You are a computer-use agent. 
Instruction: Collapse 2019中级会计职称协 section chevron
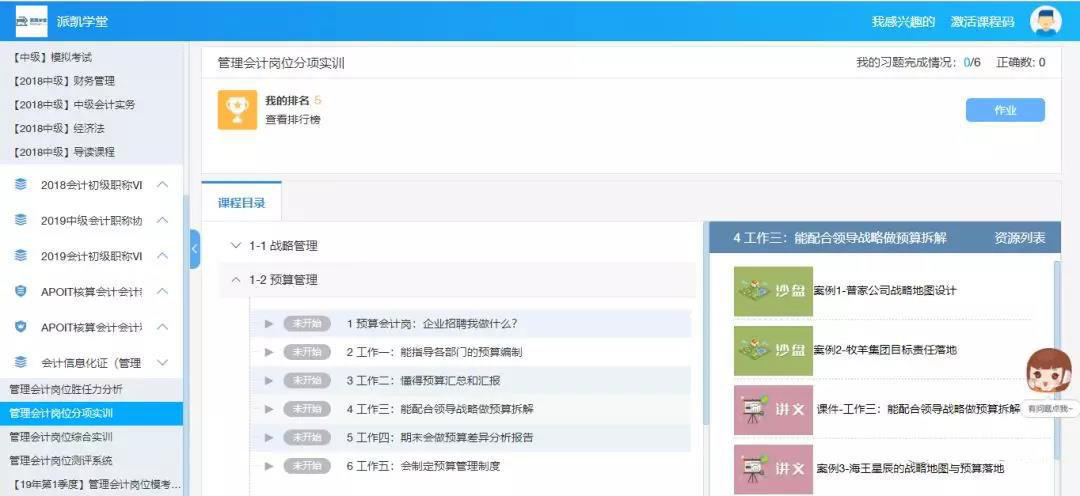(163, 220)
